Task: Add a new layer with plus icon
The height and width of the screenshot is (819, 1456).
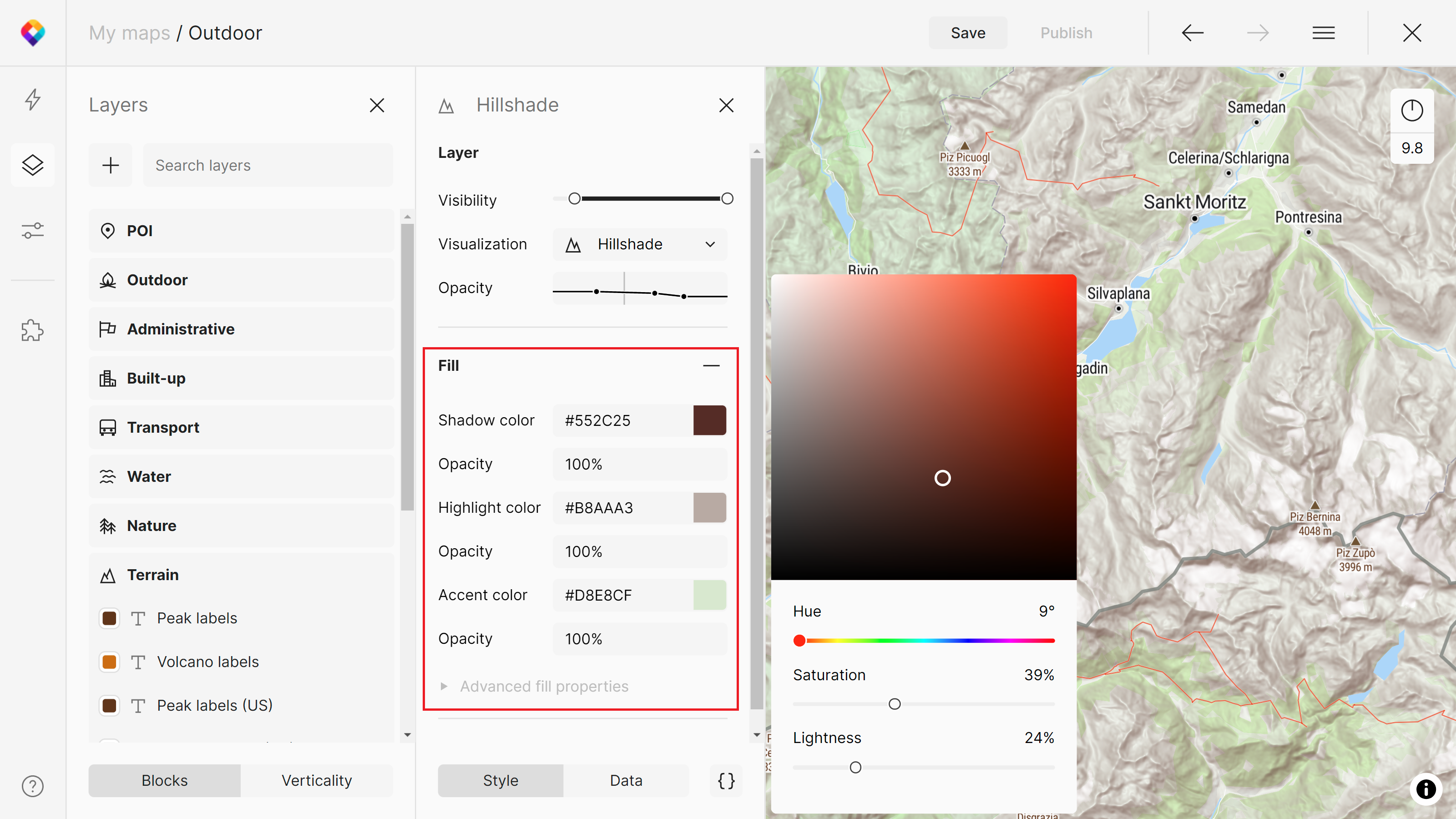Action: tap(111, 165)
